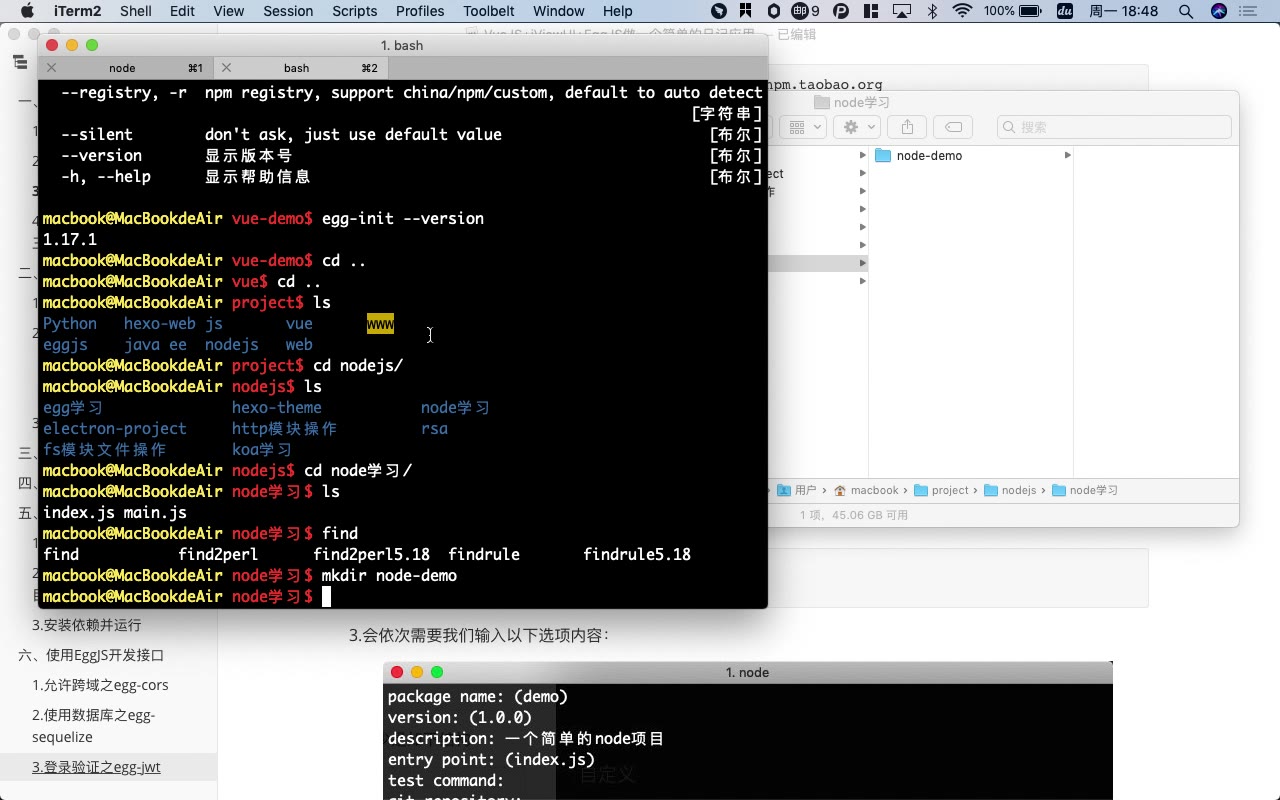Click the highlighted row arrow in Finder column
Image resolution: width=1280 pixels, height=800 pixels.
tap(863, 263)
